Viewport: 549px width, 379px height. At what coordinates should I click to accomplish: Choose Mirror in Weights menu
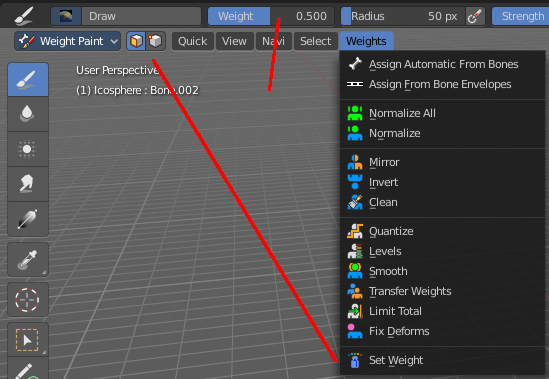point(443,162)
